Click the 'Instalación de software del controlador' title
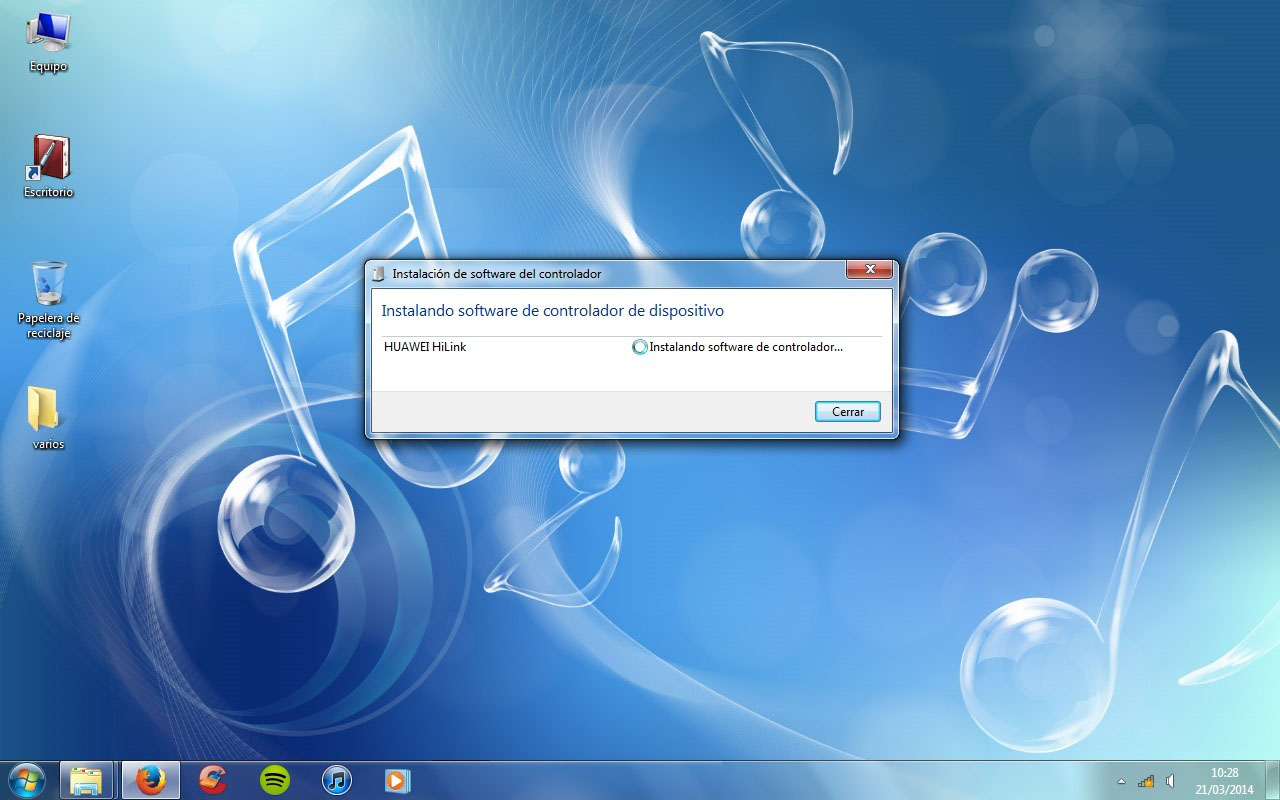Image resolution: width=1280 pixels, height=800 pixels. coord(497,273)
